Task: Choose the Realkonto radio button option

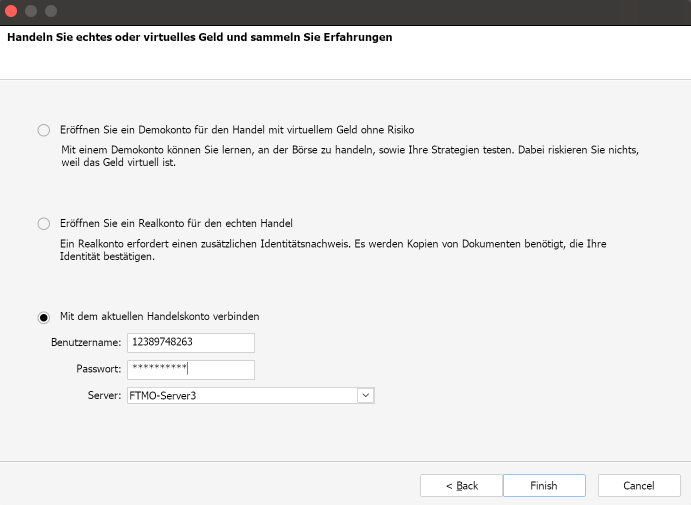Action: click(43, 223)
